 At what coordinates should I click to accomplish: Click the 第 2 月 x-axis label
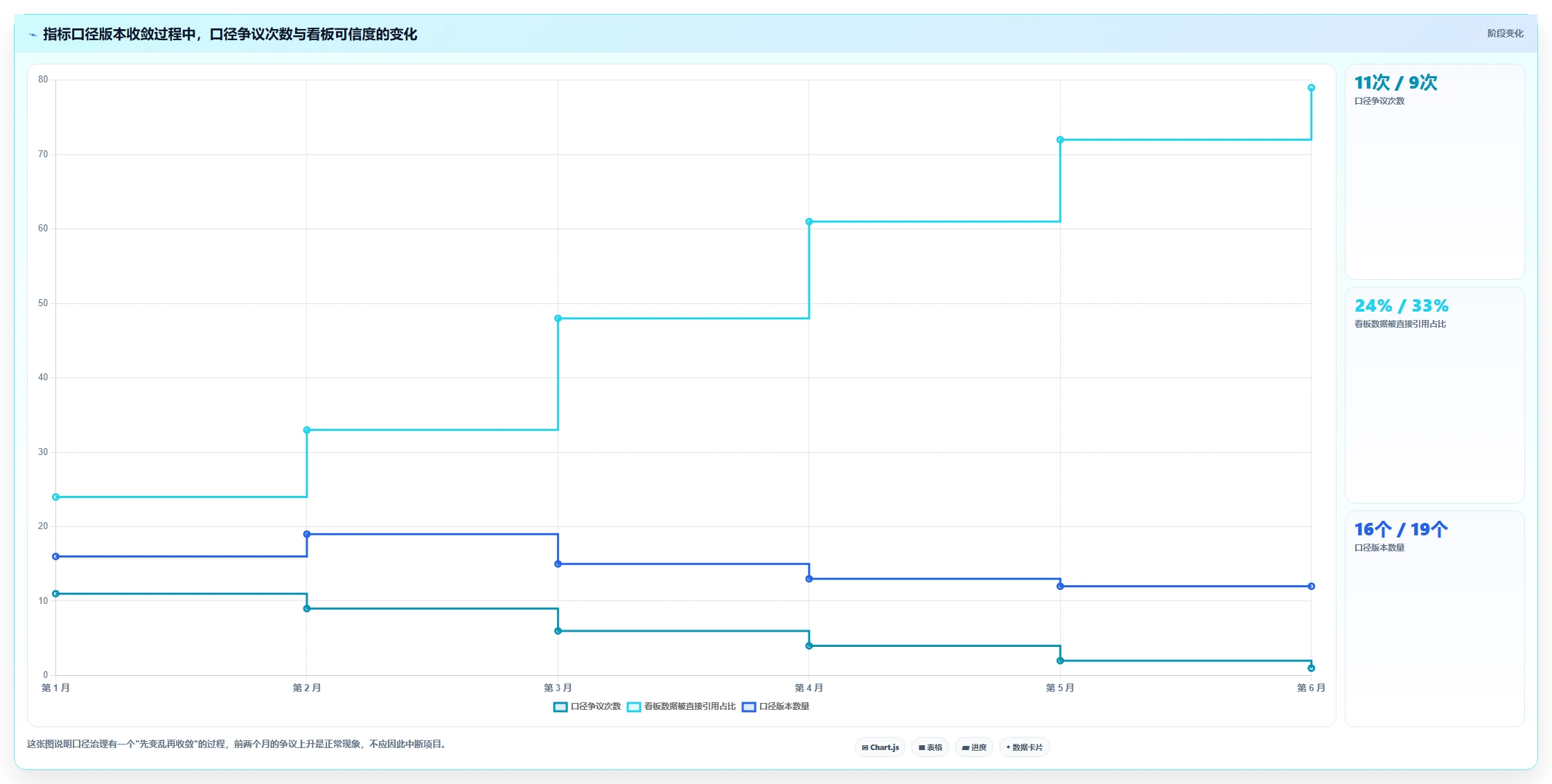point(307,688)
